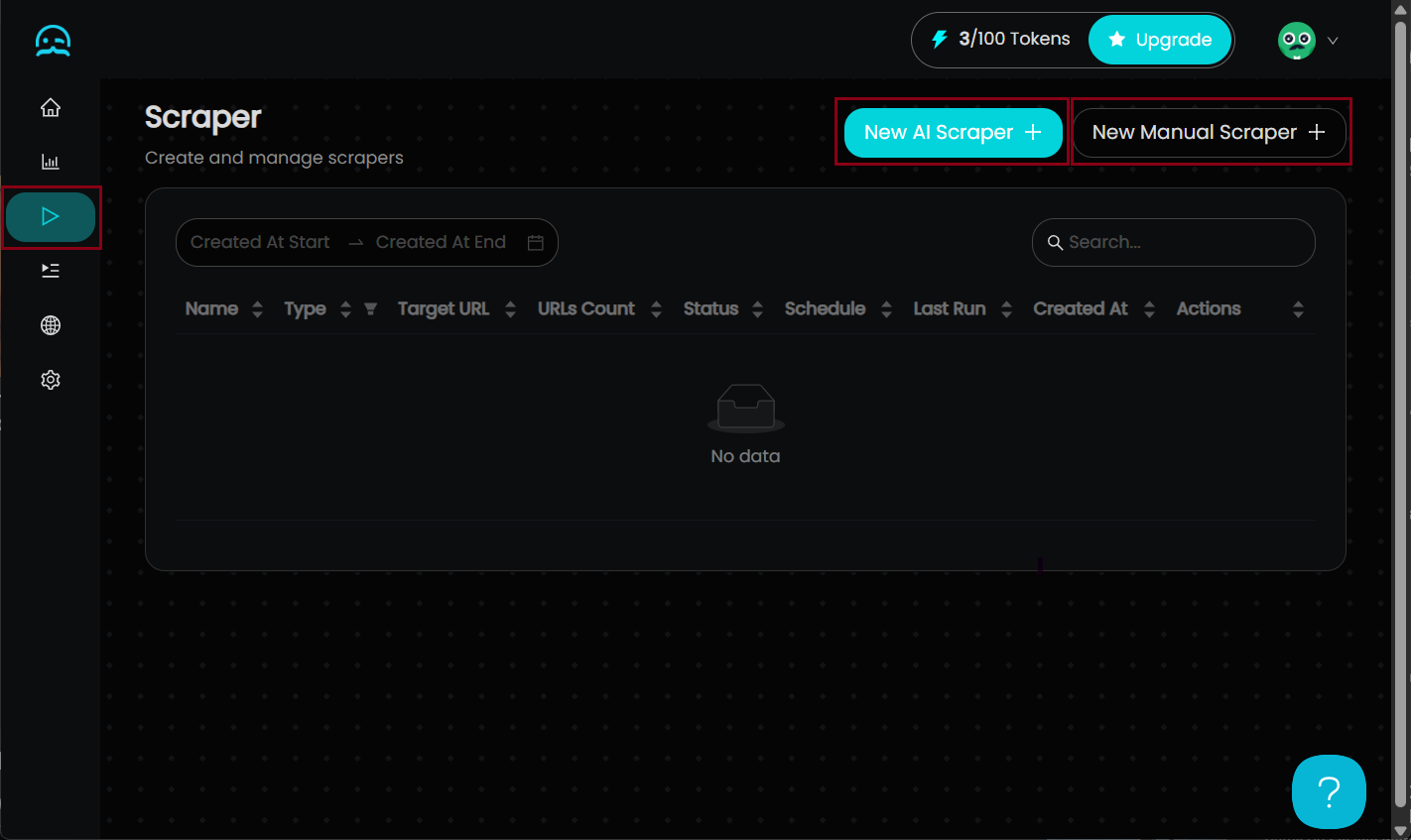Open Settings via the gear icon

point(51,379)
